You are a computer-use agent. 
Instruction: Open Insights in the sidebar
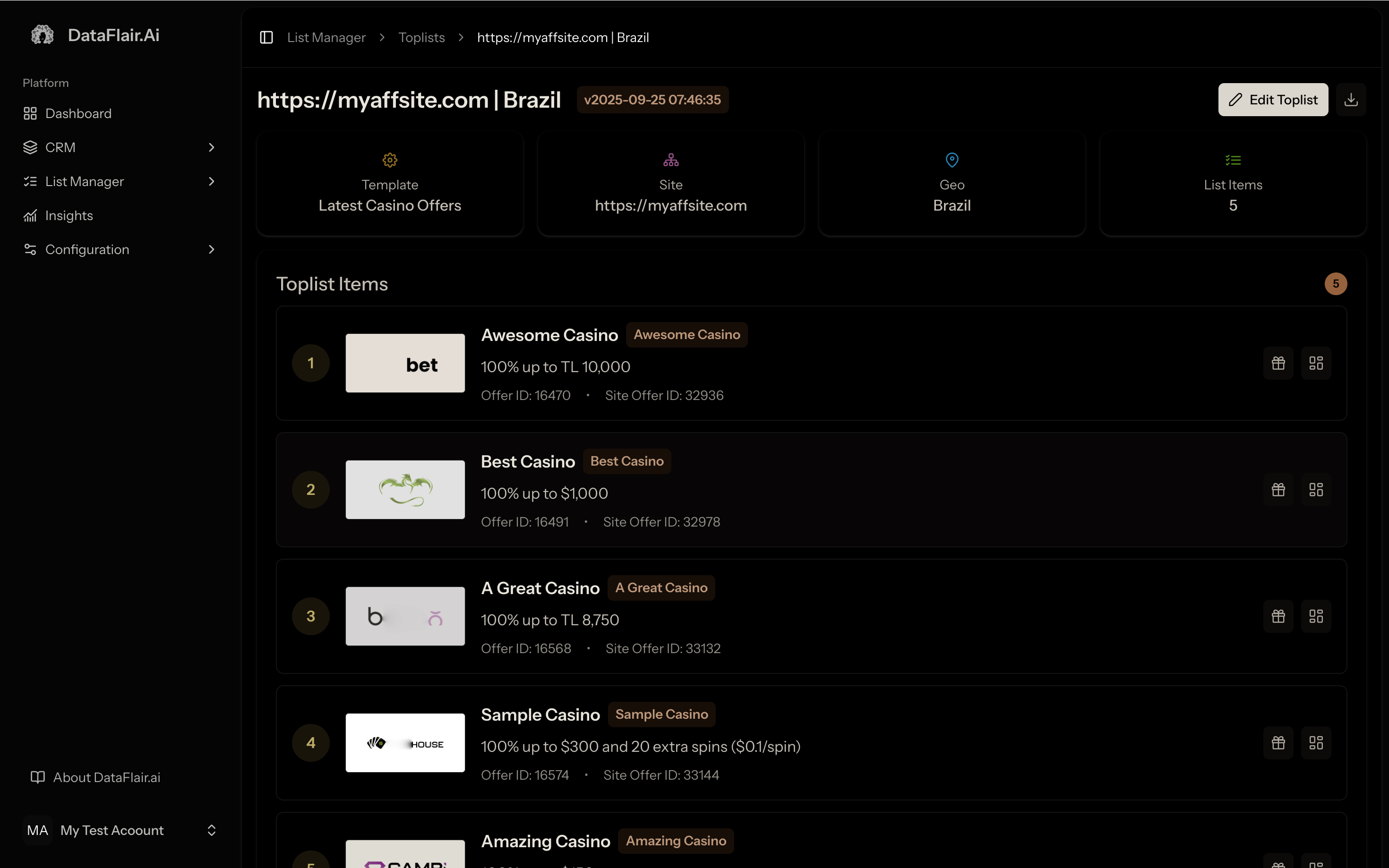[x=69, y=216]
